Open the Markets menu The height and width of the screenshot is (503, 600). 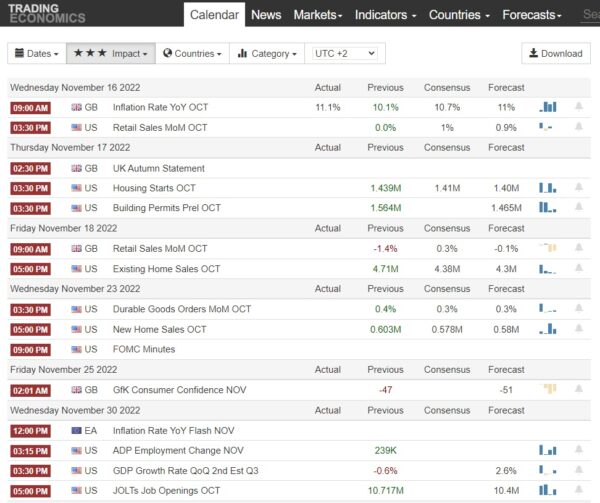(319, 15)
